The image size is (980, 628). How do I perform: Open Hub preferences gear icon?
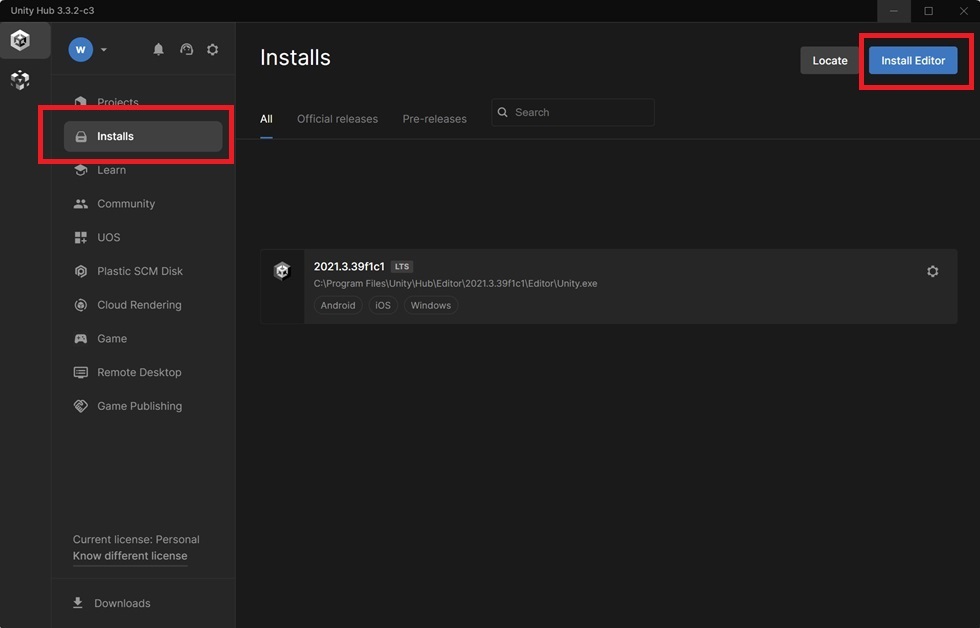[212, 49]
